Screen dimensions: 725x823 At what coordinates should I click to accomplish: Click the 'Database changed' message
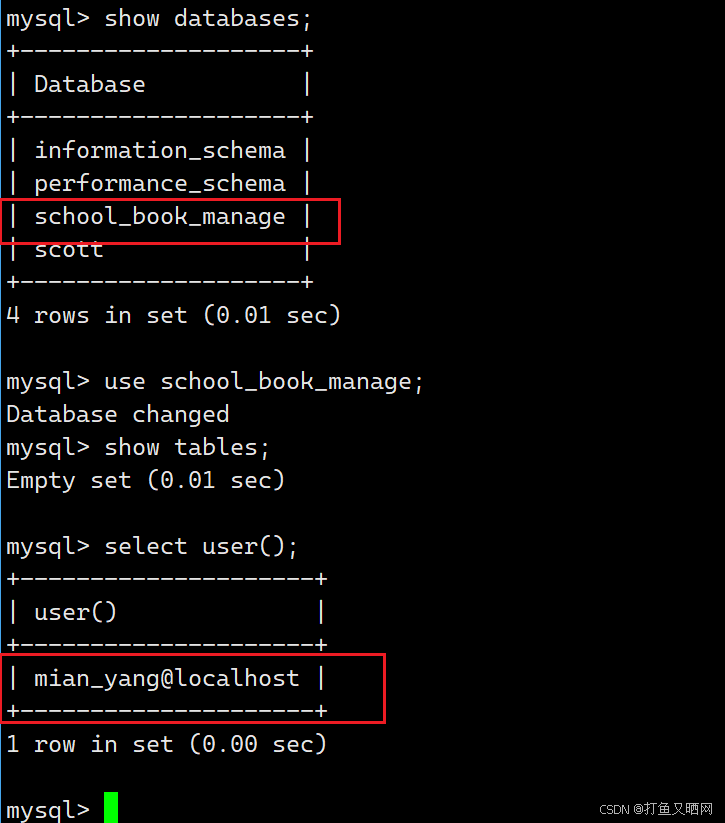point(118,415)
